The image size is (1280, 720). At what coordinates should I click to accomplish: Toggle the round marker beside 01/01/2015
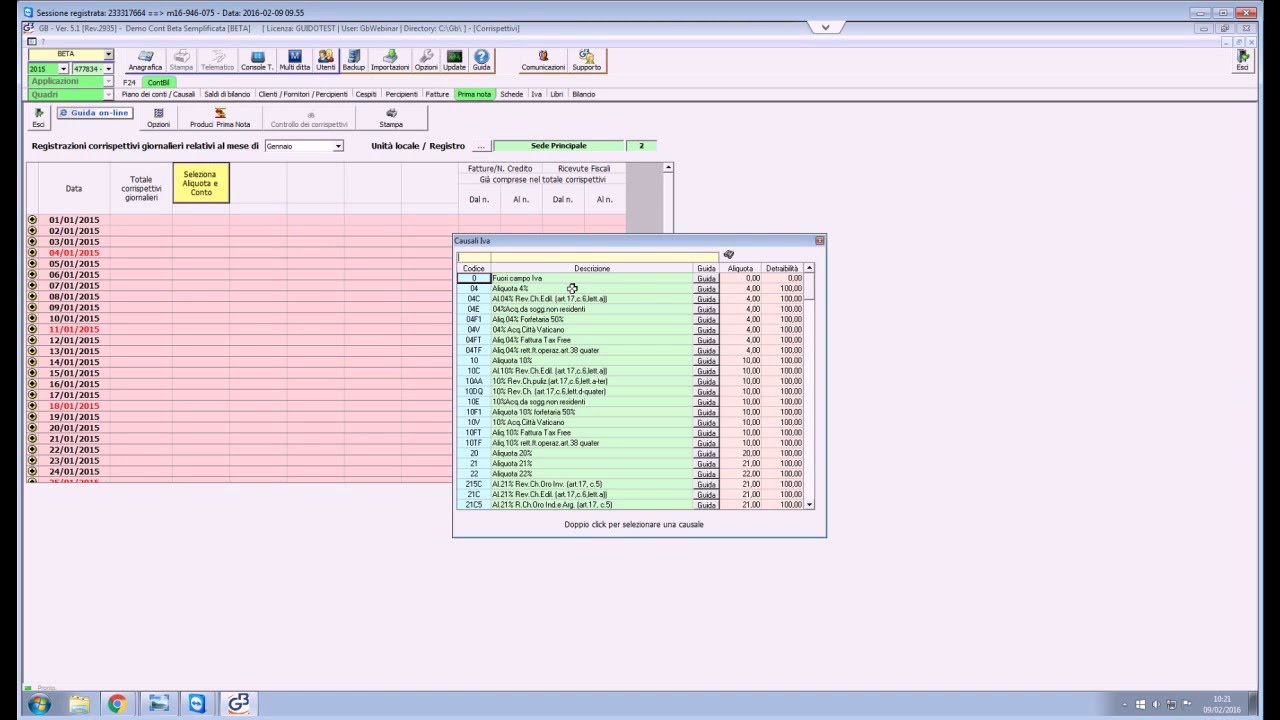pos(32,220)
